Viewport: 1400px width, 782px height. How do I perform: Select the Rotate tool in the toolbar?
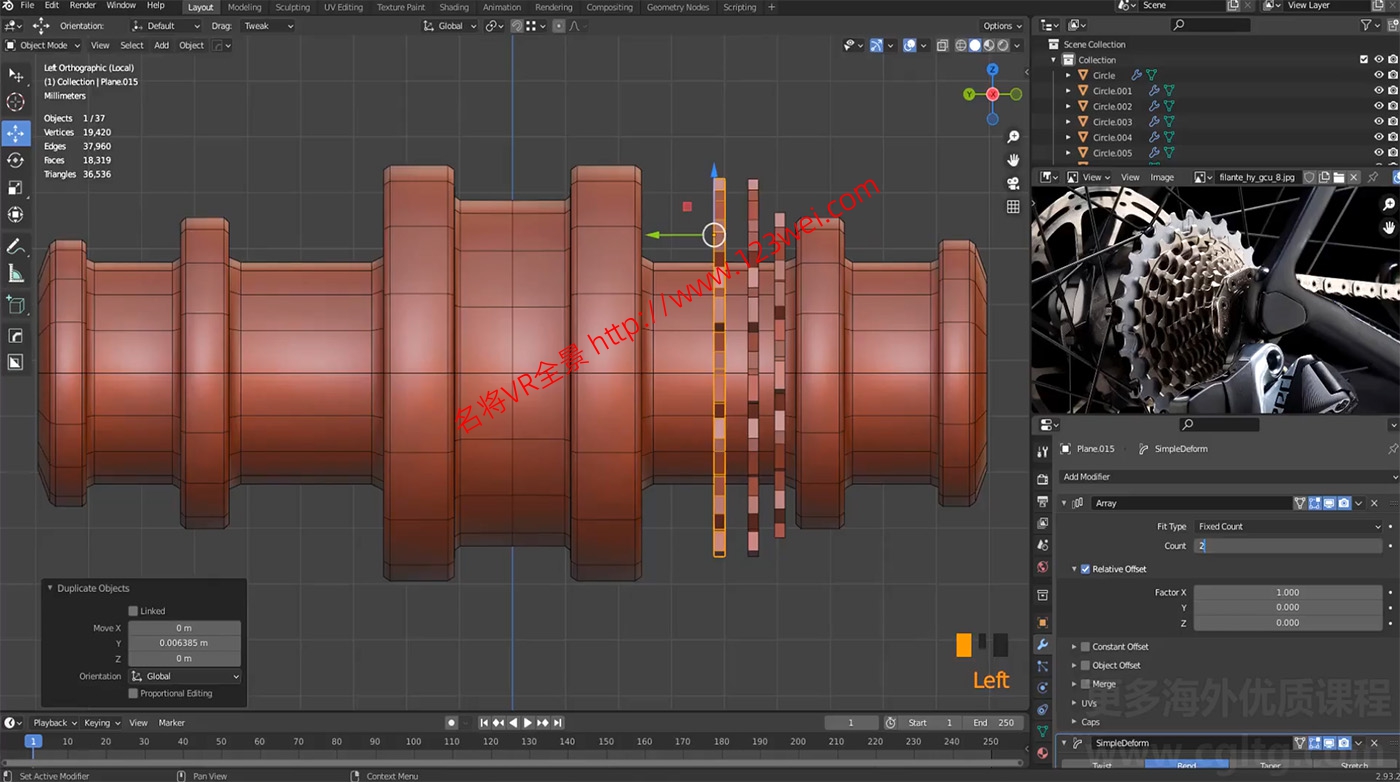click(x=16, y=158)
